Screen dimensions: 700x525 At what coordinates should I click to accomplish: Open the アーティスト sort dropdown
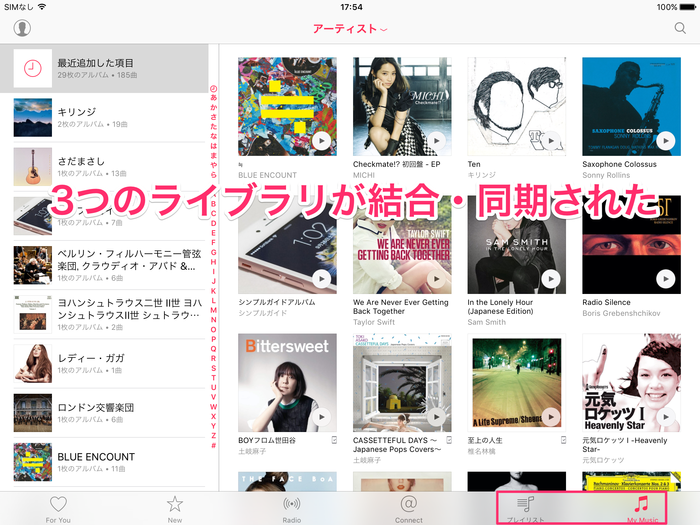click(350, 29)
